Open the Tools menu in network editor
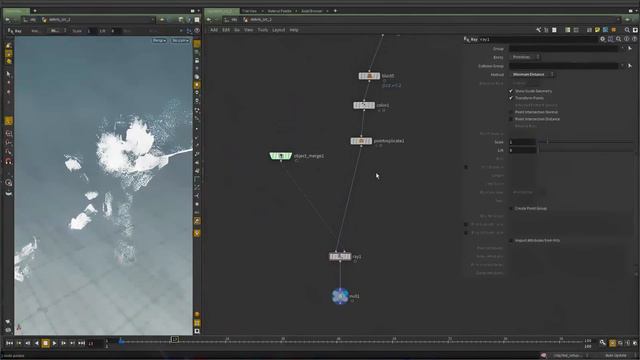Screen dimensions: 640x360 pos(262,30)
